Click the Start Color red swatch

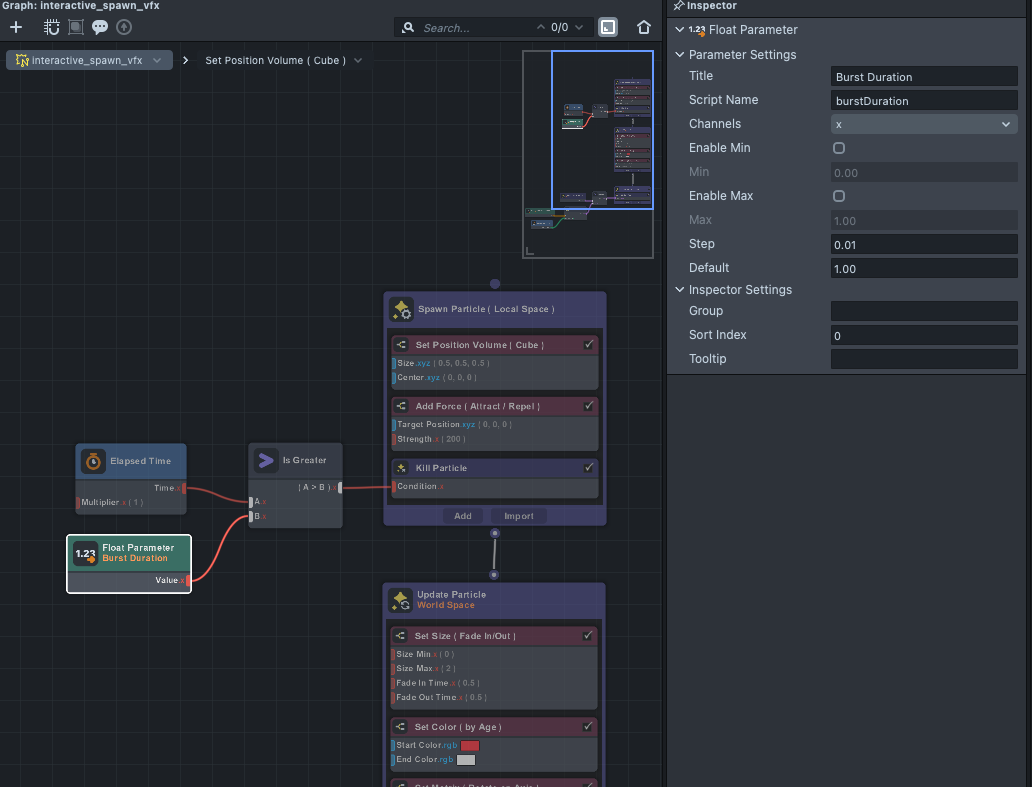click(x=469, y=745)
